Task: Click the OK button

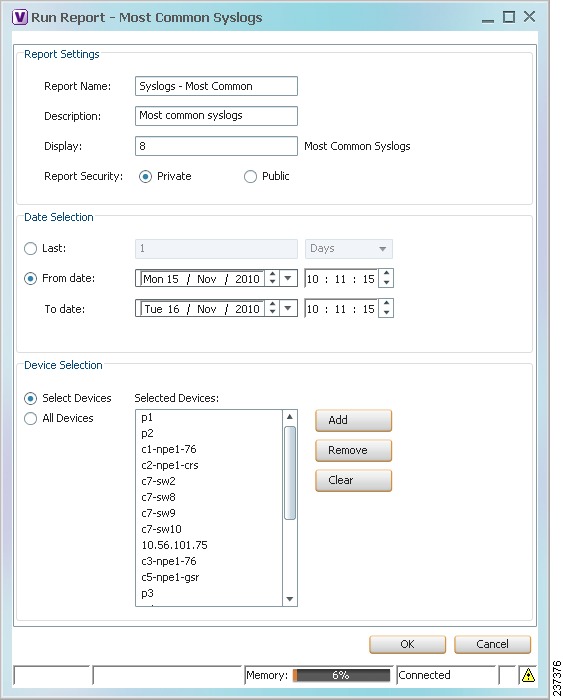Action: [407, 644]
